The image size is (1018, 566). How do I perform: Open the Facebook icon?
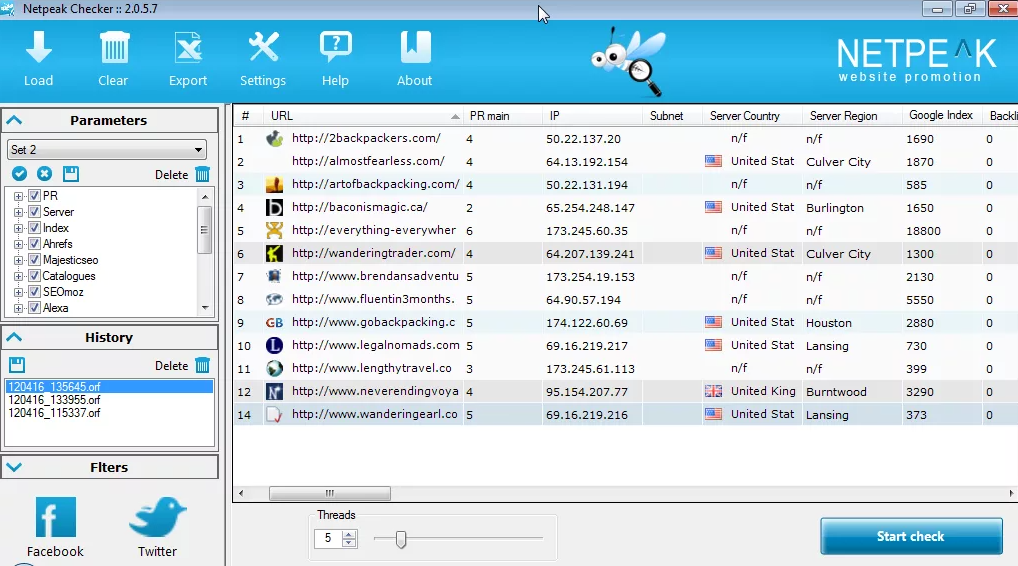(55, 517)
